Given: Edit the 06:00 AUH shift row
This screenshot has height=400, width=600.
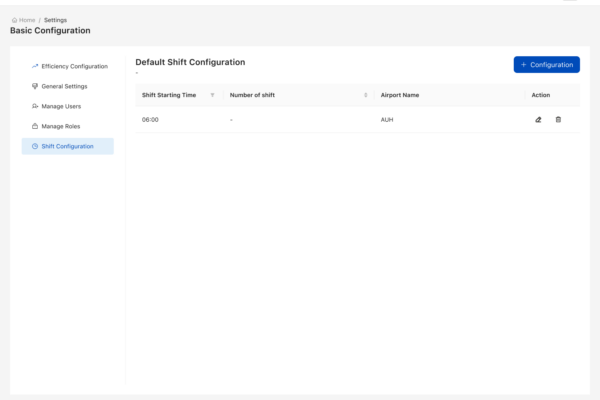Looking at the screenshot, I should (x=538, y=120).
